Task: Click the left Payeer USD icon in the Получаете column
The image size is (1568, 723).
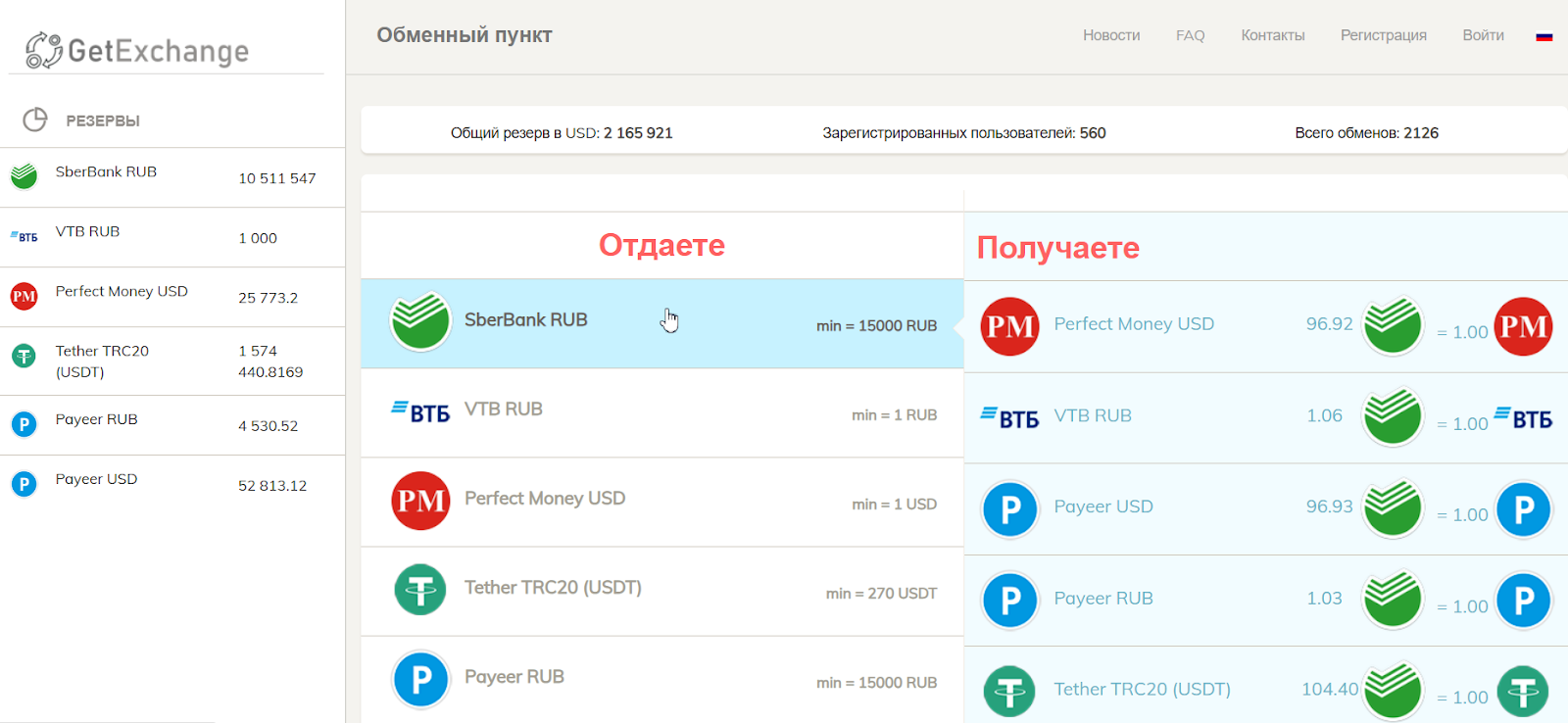Action: [1010, 509]
